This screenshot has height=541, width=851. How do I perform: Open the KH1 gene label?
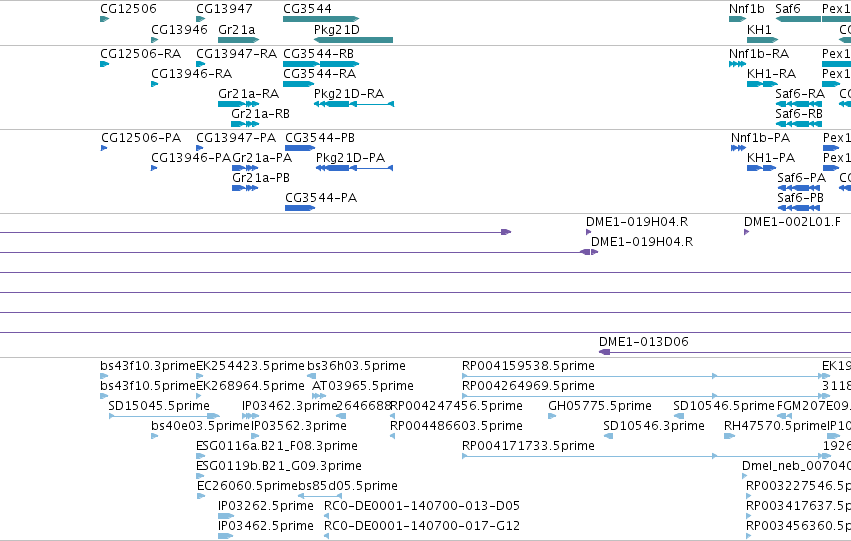coord(759,29)
